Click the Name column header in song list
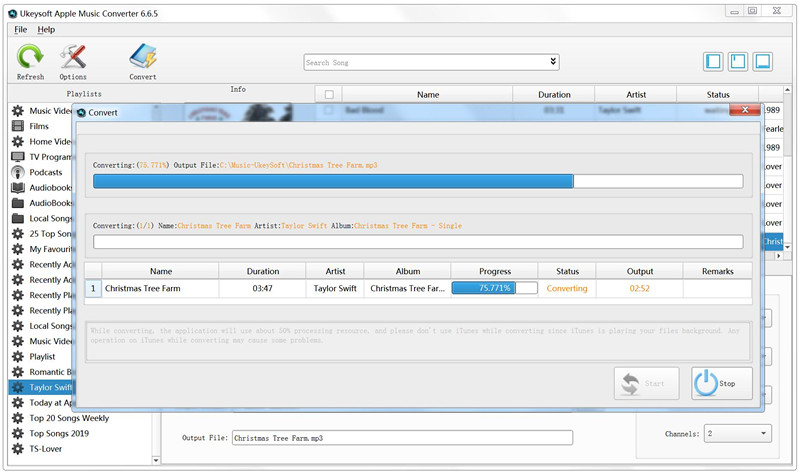The height and width of the screenshot is (474, 800). pyautogui.click(x=428, y=94)
